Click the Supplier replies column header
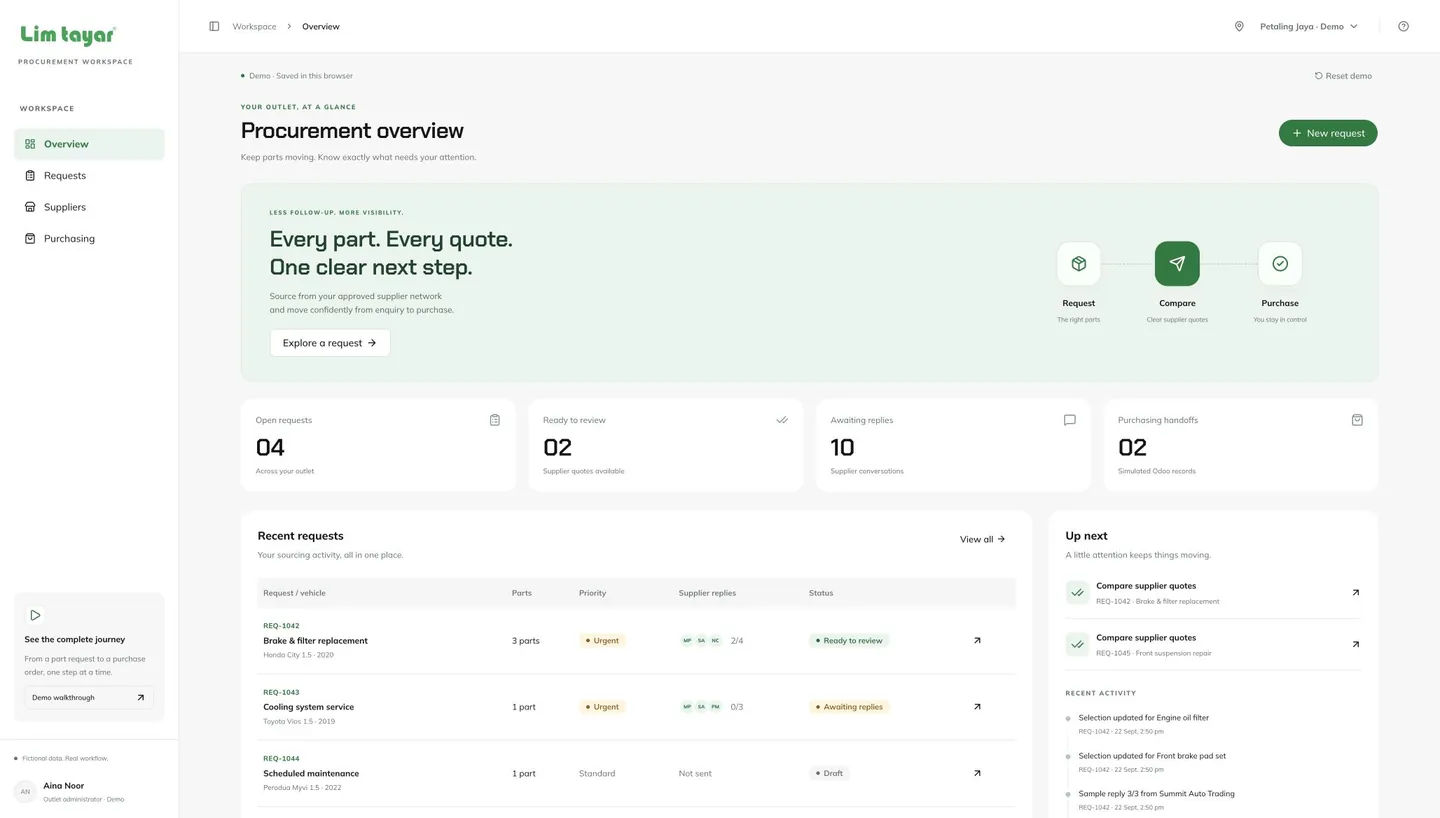Image resolution: width=1440 pixels, height=818 pixels. click(x=707, y=593)
